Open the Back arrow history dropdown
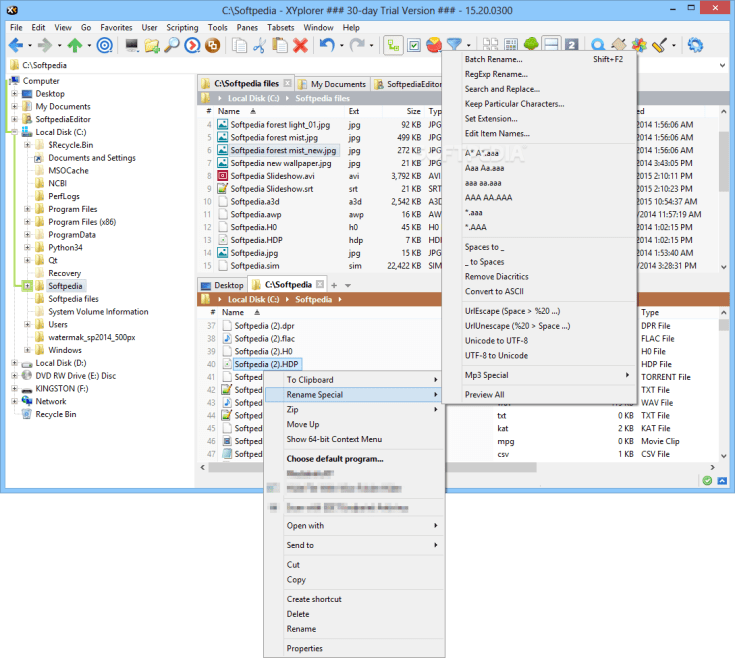Screen dimensions: 735x658 (30, 46)
